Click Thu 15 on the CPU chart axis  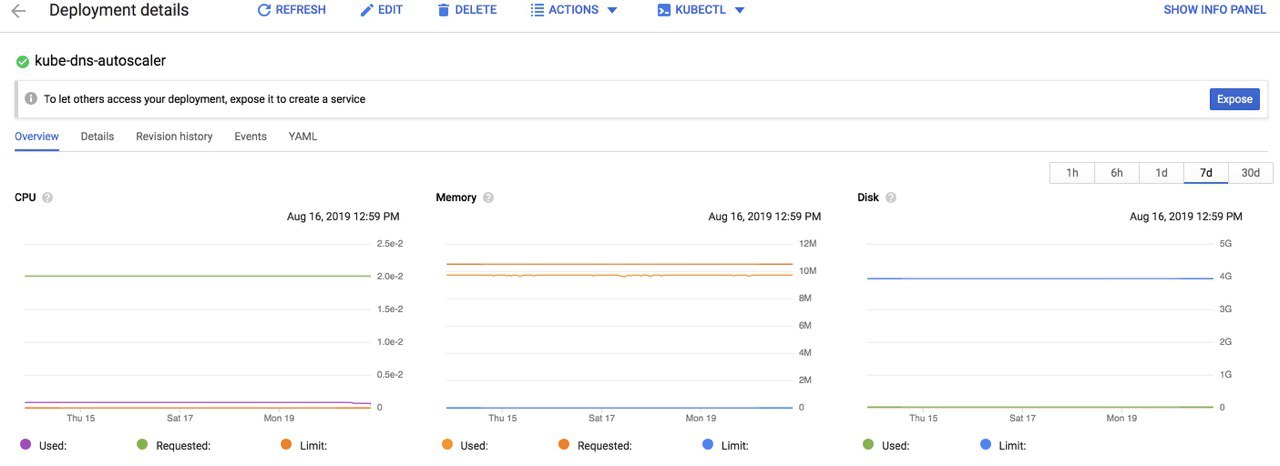81,418
